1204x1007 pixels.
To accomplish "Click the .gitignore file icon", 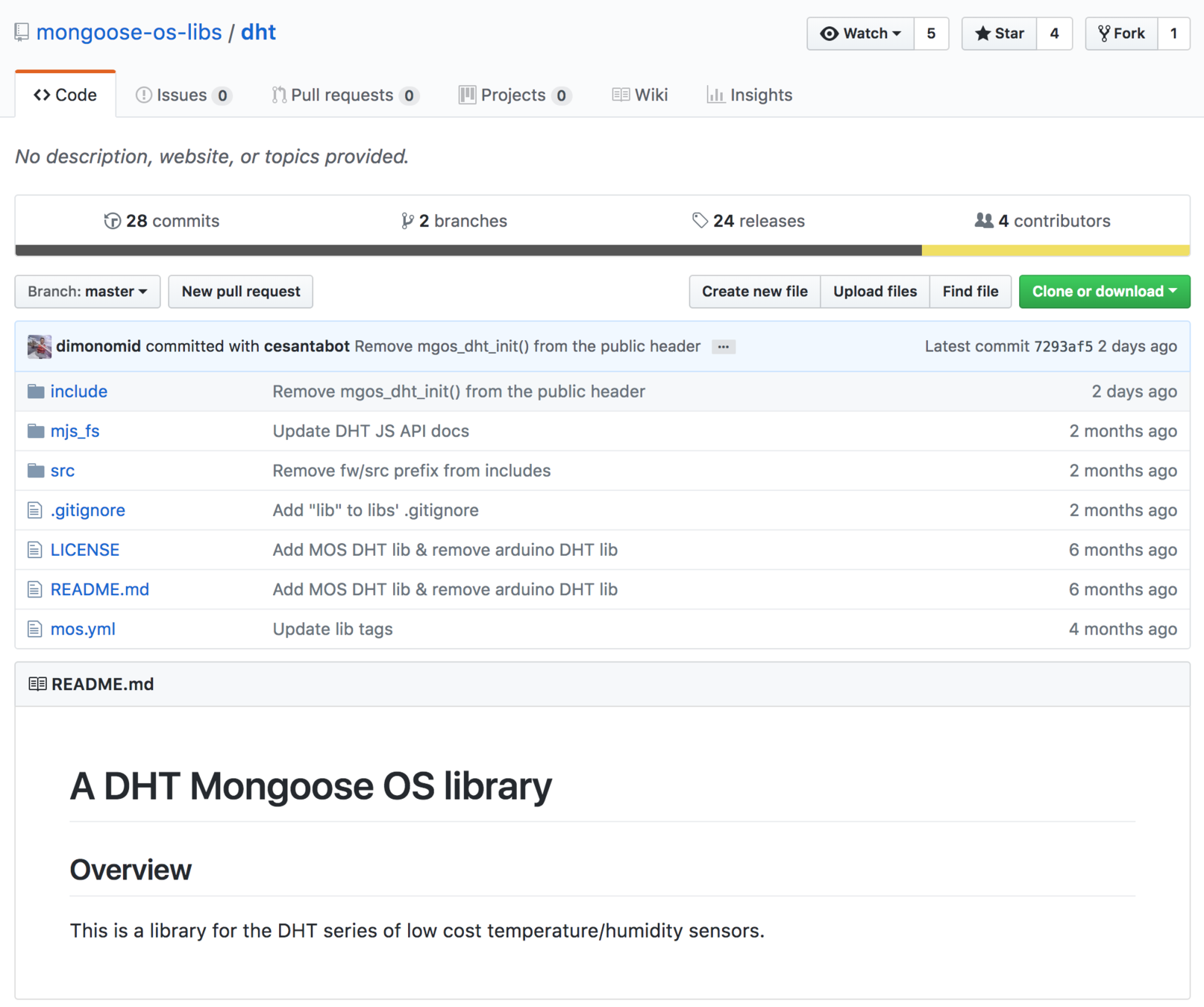I will pos(35,510).
